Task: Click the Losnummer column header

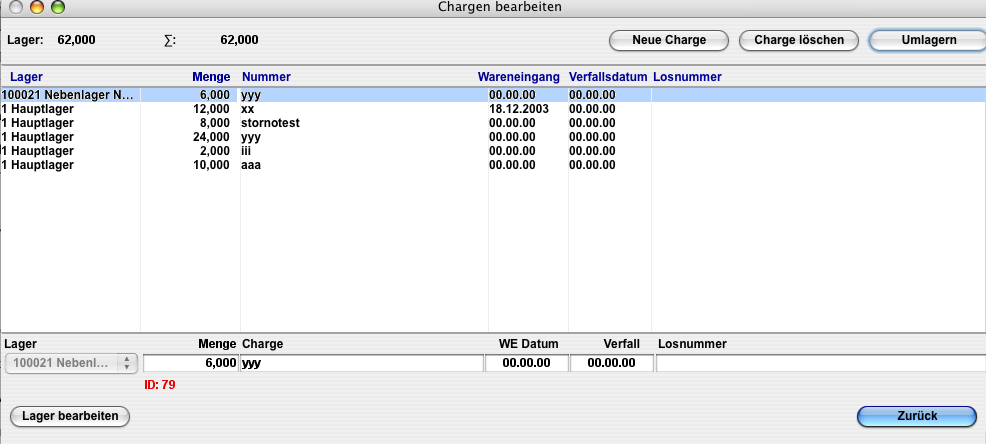Action: click(687, 77)
